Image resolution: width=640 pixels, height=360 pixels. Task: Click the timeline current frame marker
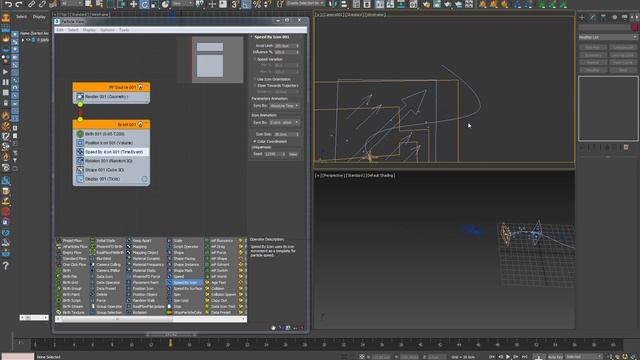(170, 344)
